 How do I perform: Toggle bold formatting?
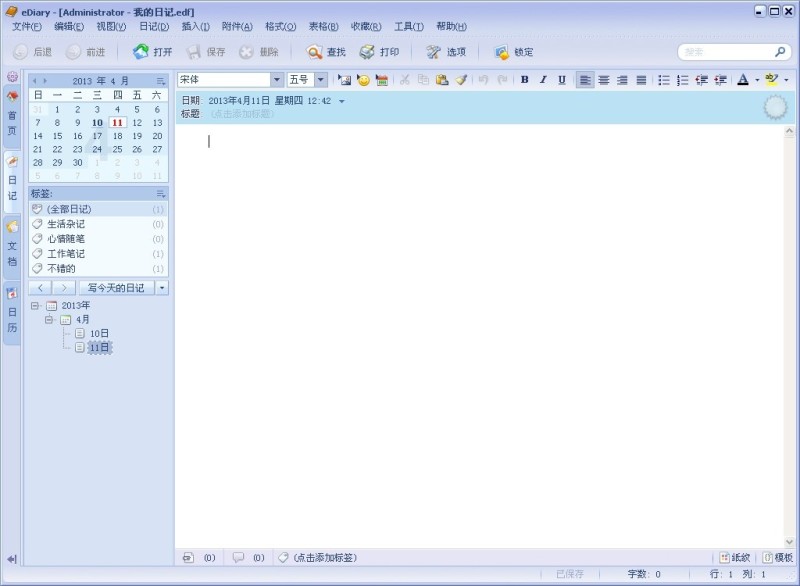click(525, 80)
